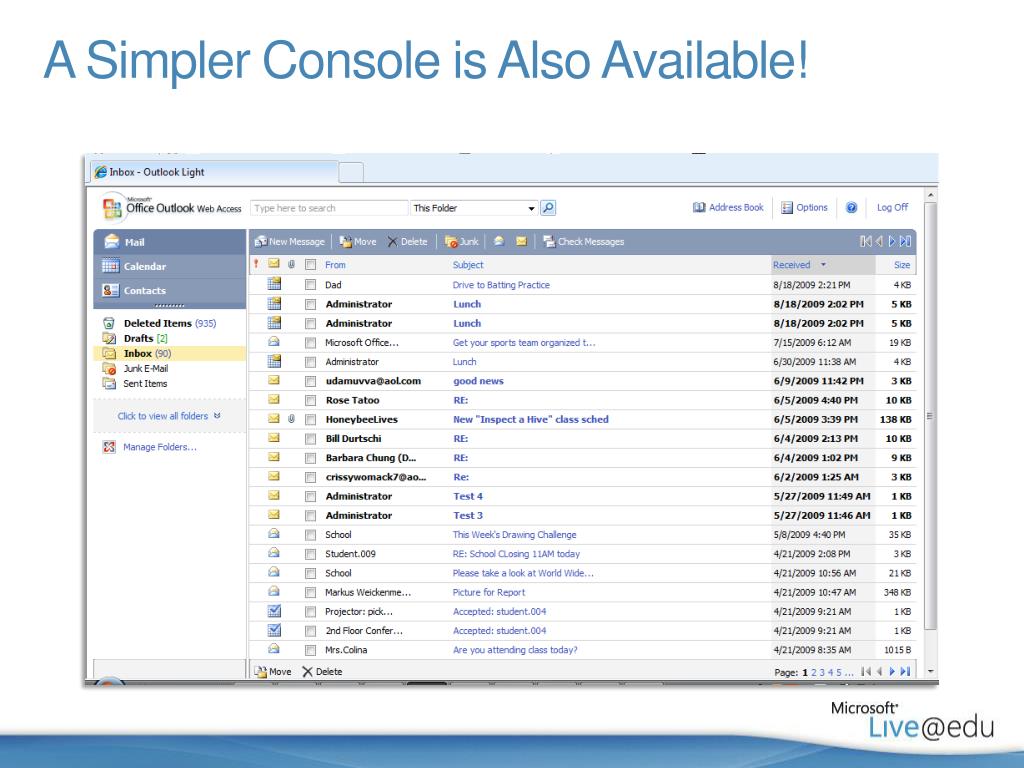
Task: Go to first page using top toolbar arrow
Action: [866, 241]
